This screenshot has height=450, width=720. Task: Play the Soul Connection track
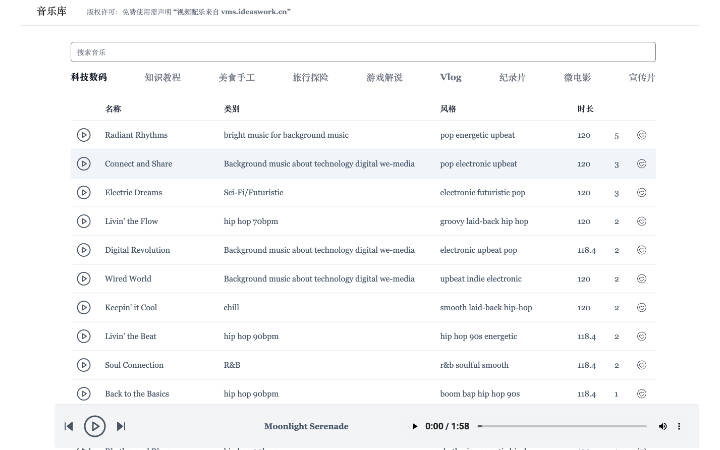[x=84, y=365]
